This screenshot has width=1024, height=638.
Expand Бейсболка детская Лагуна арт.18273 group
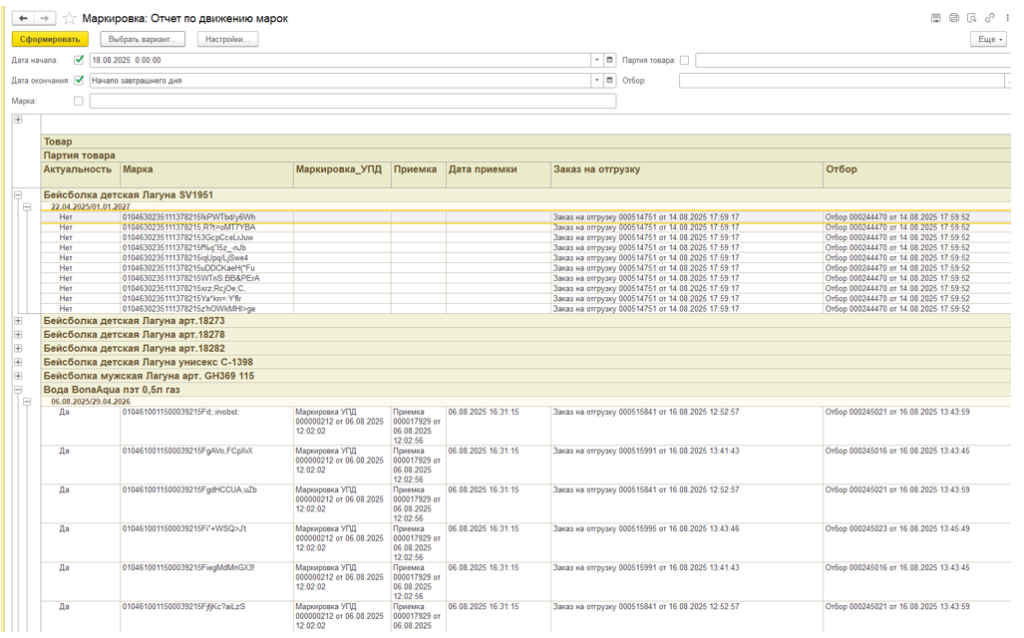point(17,321)
